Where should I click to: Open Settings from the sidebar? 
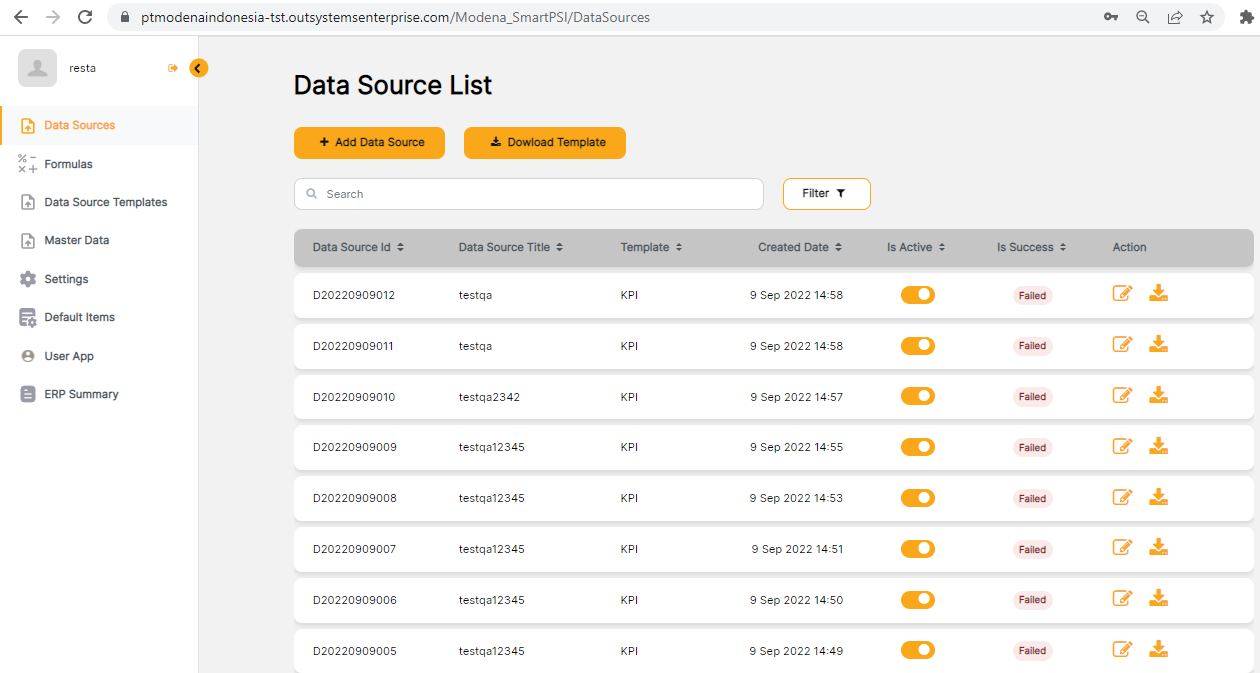pos(66,279)
